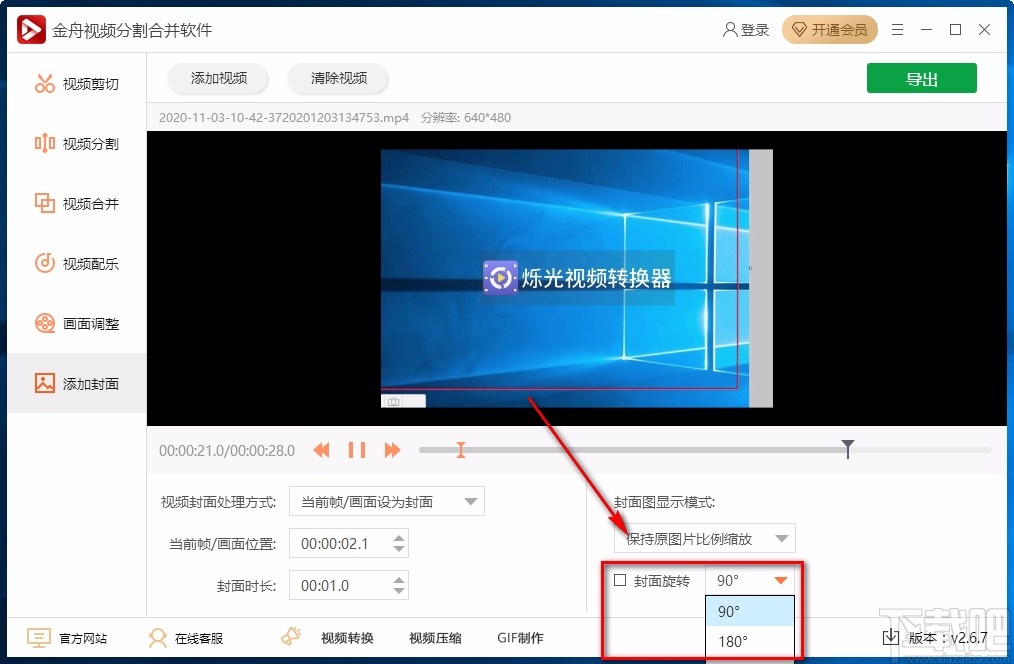Select the 添加封面 add cover section

click(x=77, y=383)
